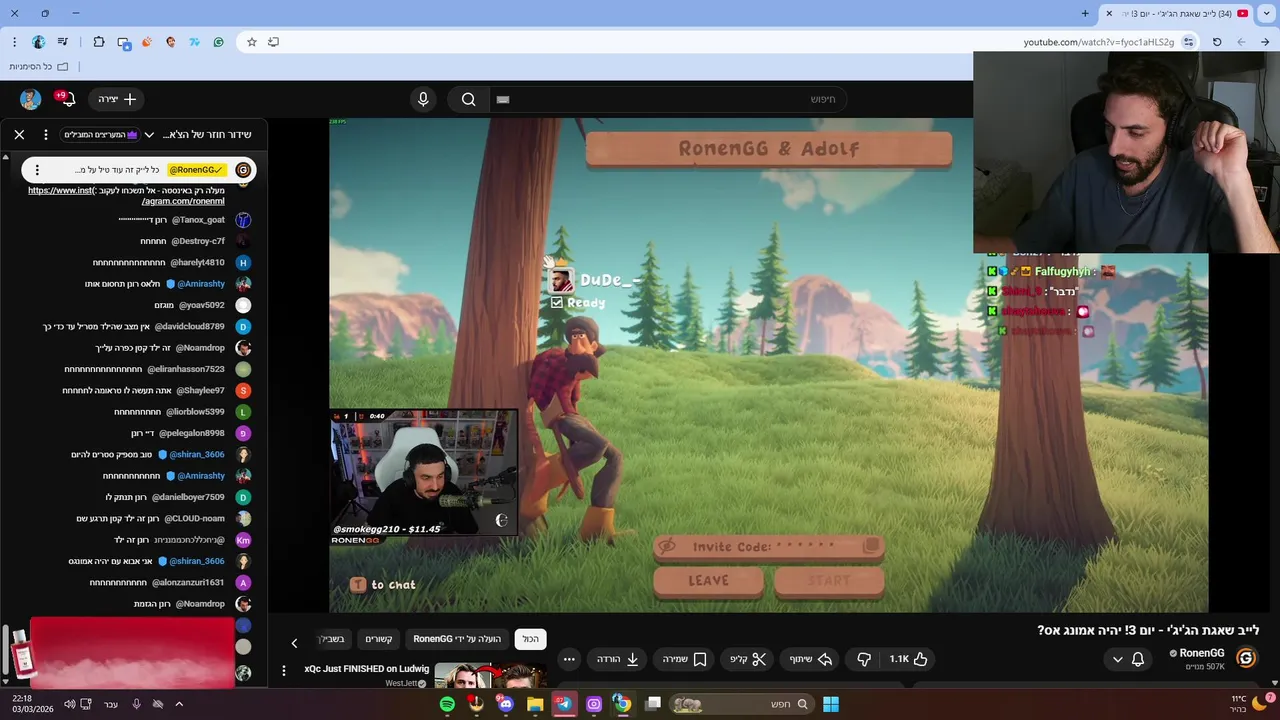This screenshot has height=720, width=1280.
Task: Click the LEAVE button in the game
Action: pyautogui.click(x=708, y=581)
